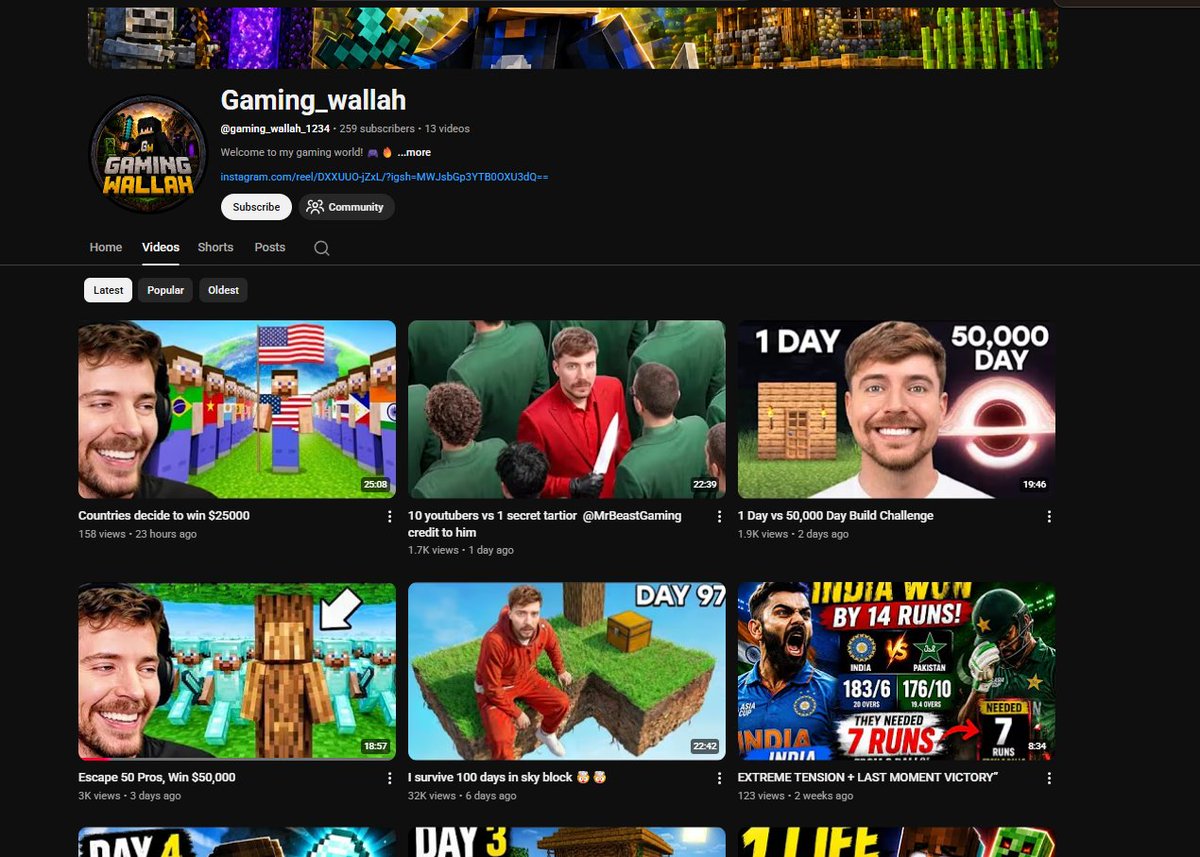Open the instagram.com reel link
The image size is (1200, 857).
point(384,177)
